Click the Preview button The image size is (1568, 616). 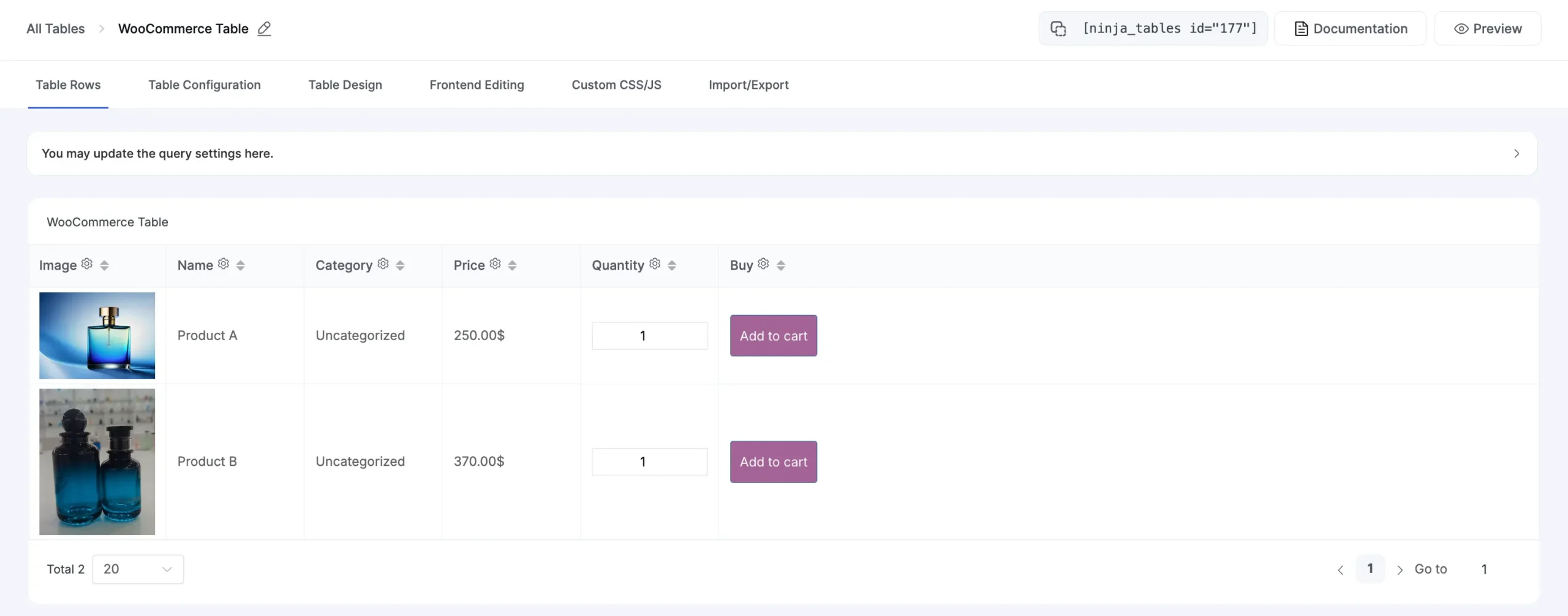(x=1488, y=29)
